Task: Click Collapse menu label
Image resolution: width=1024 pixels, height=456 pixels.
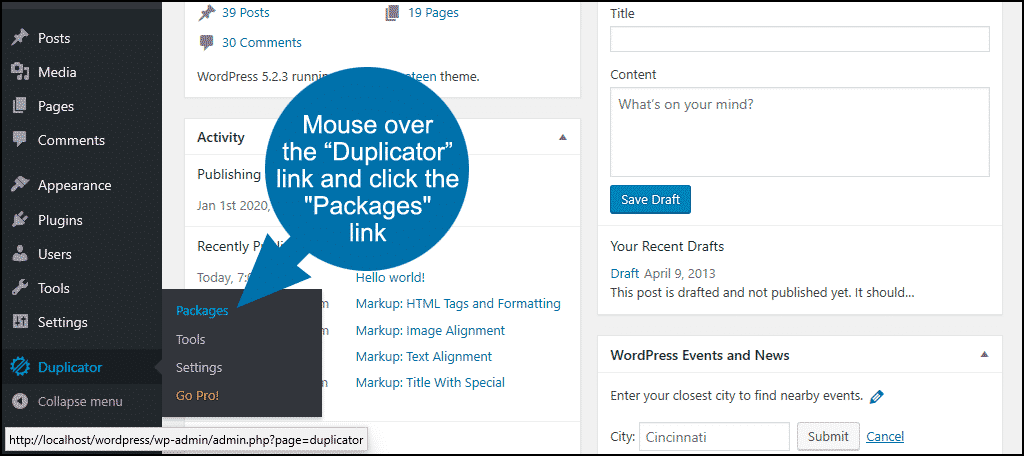Action: 80,401
